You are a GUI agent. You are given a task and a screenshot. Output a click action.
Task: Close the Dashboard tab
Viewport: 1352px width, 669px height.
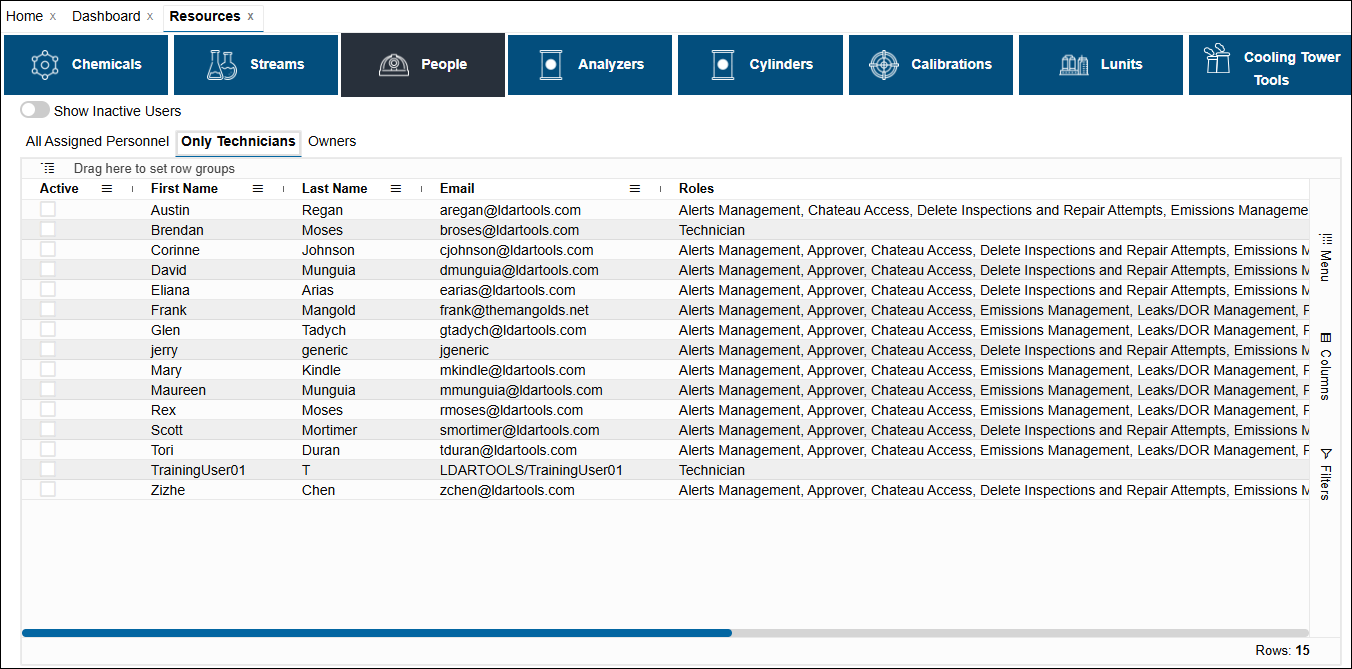150,17
